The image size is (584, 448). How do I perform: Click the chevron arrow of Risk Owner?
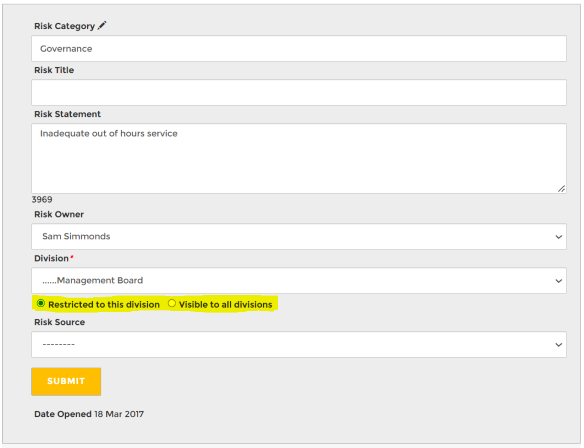[x=558, y=237]
